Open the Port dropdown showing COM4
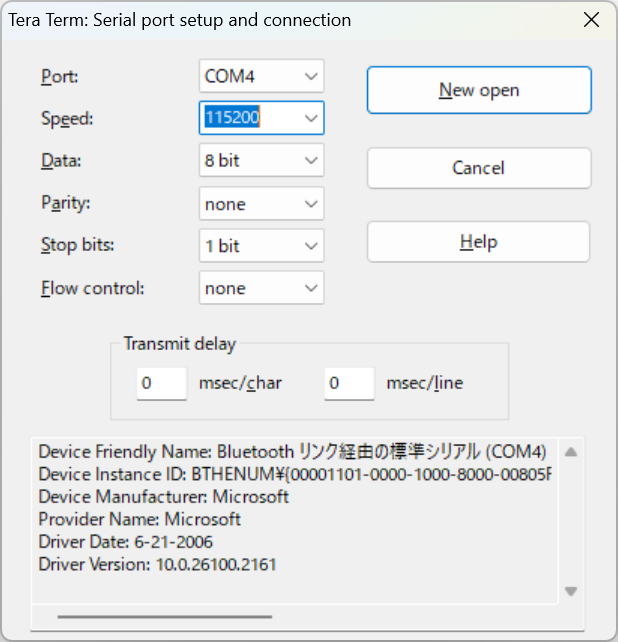The width and height of the screenshot is (618, 642). tap(261, 76)
